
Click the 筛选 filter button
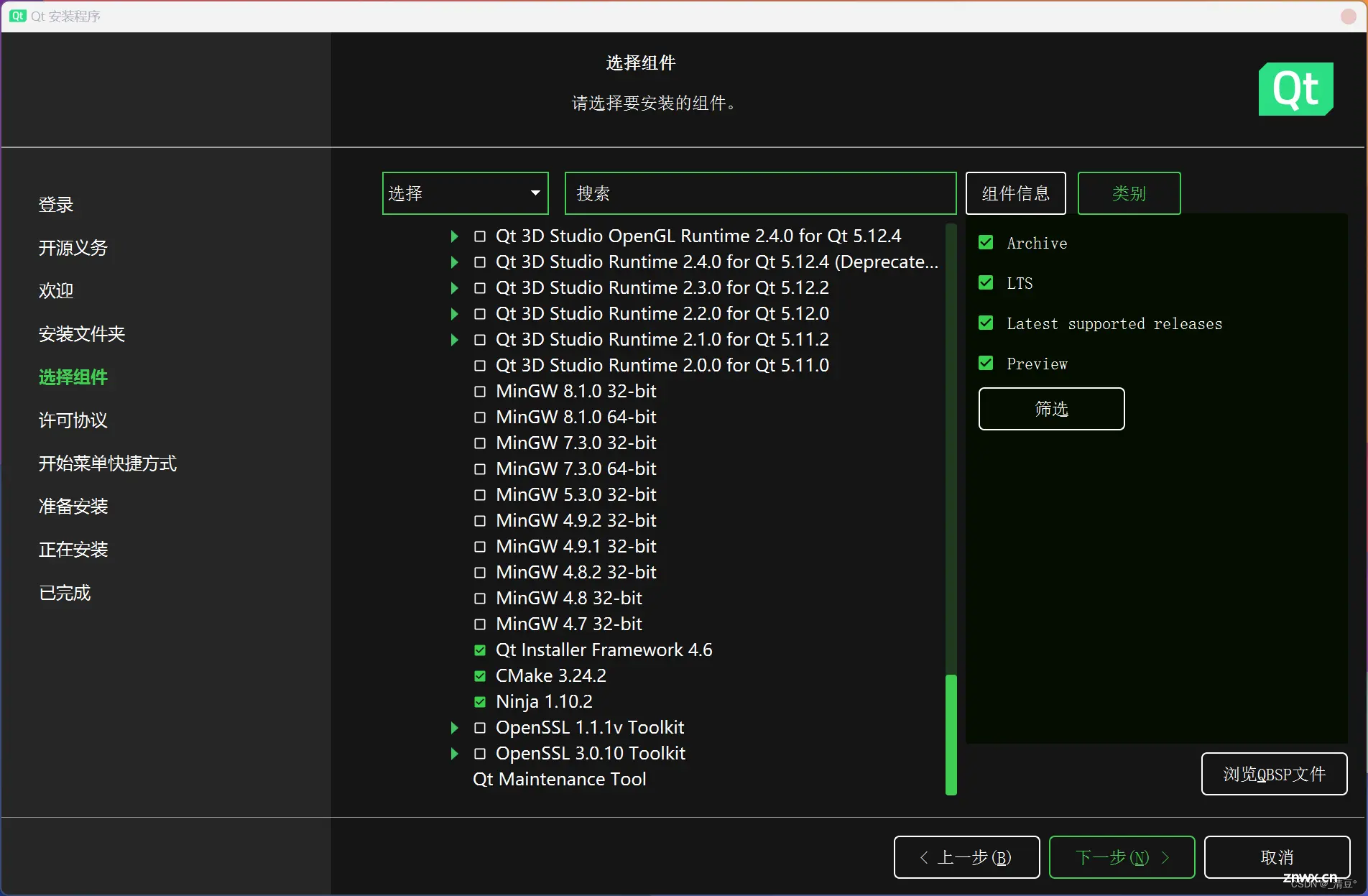pyautogui.click(x=1051, y=409)
